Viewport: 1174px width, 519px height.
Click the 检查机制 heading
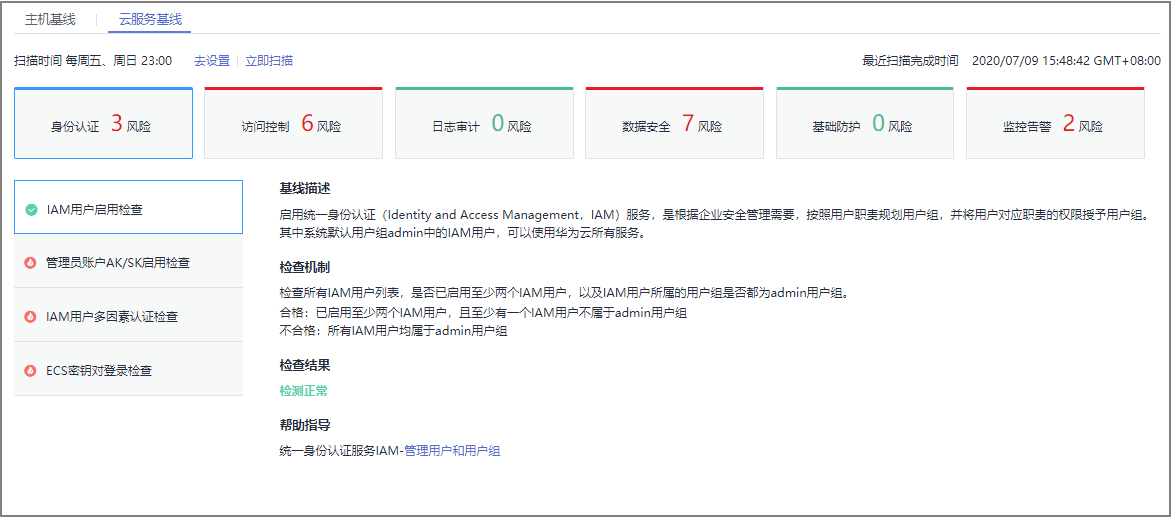[305, 267]
